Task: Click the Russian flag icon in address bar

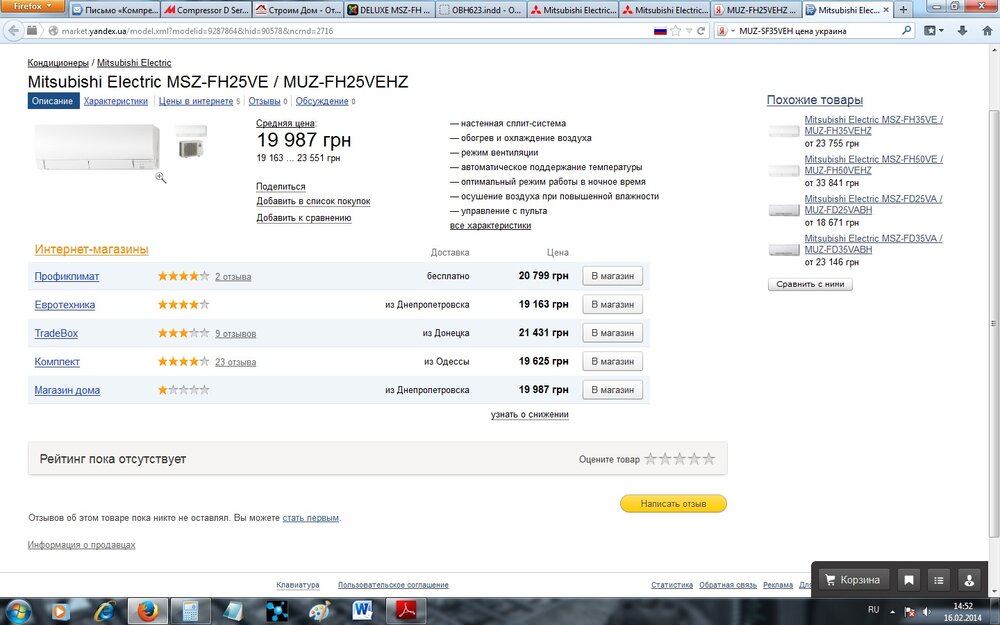Action: [660, 31]
